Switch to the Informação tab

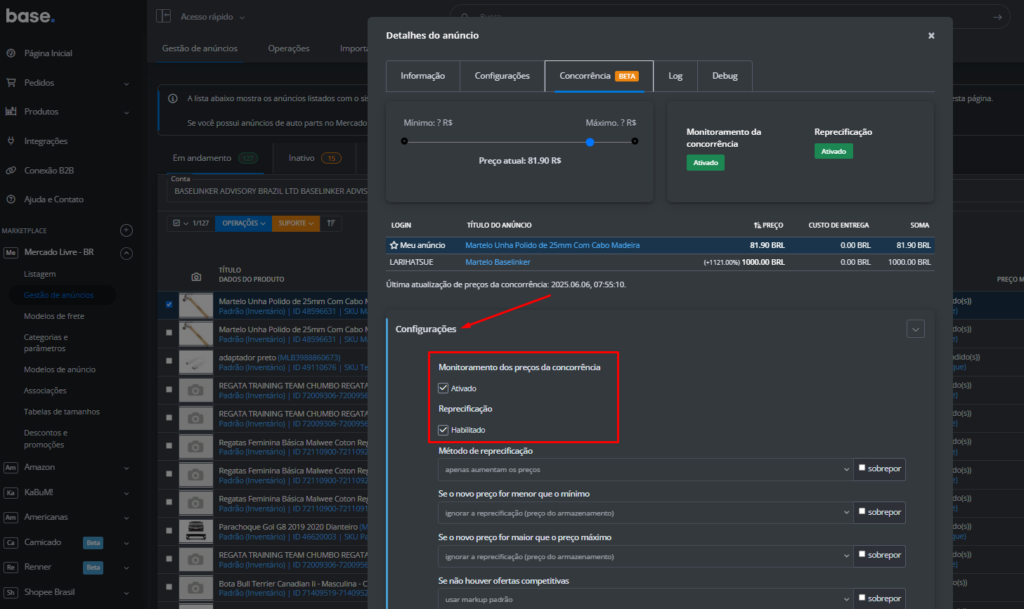click(x=423, y=76)
